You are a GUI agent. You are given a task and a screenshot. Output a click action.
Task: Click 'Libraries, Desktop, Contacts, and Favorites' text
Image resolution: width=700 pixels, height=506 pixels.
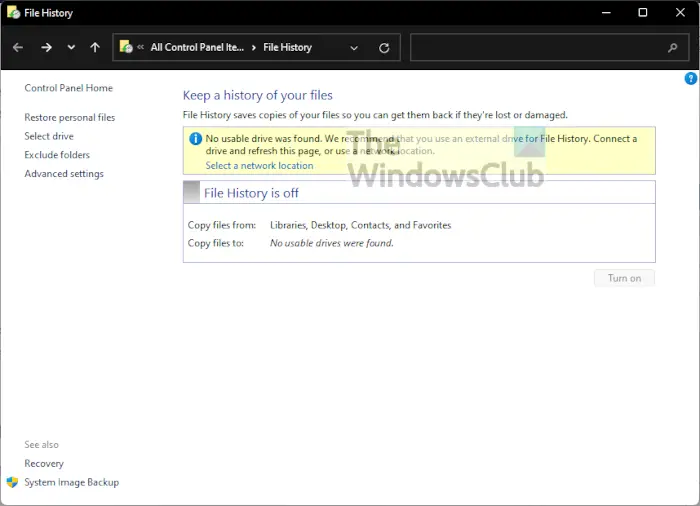(x=361, y=225)
